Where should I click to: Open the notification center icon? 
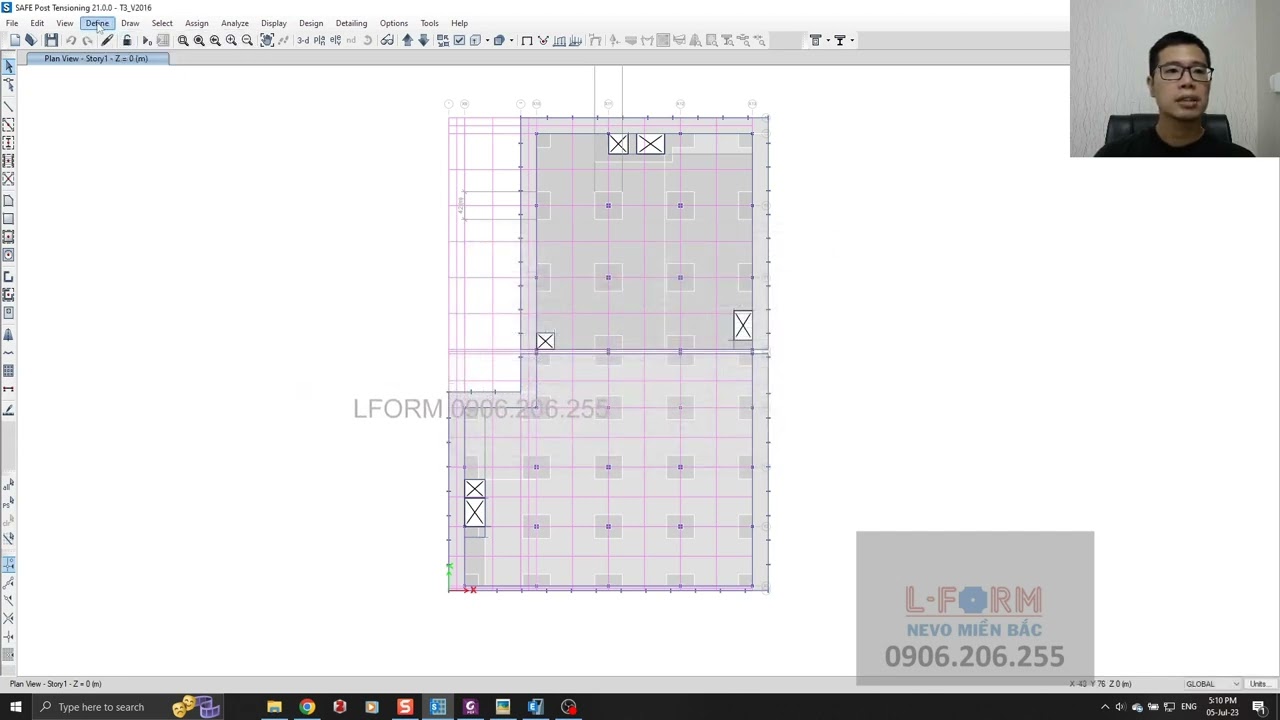point(1259,707)
